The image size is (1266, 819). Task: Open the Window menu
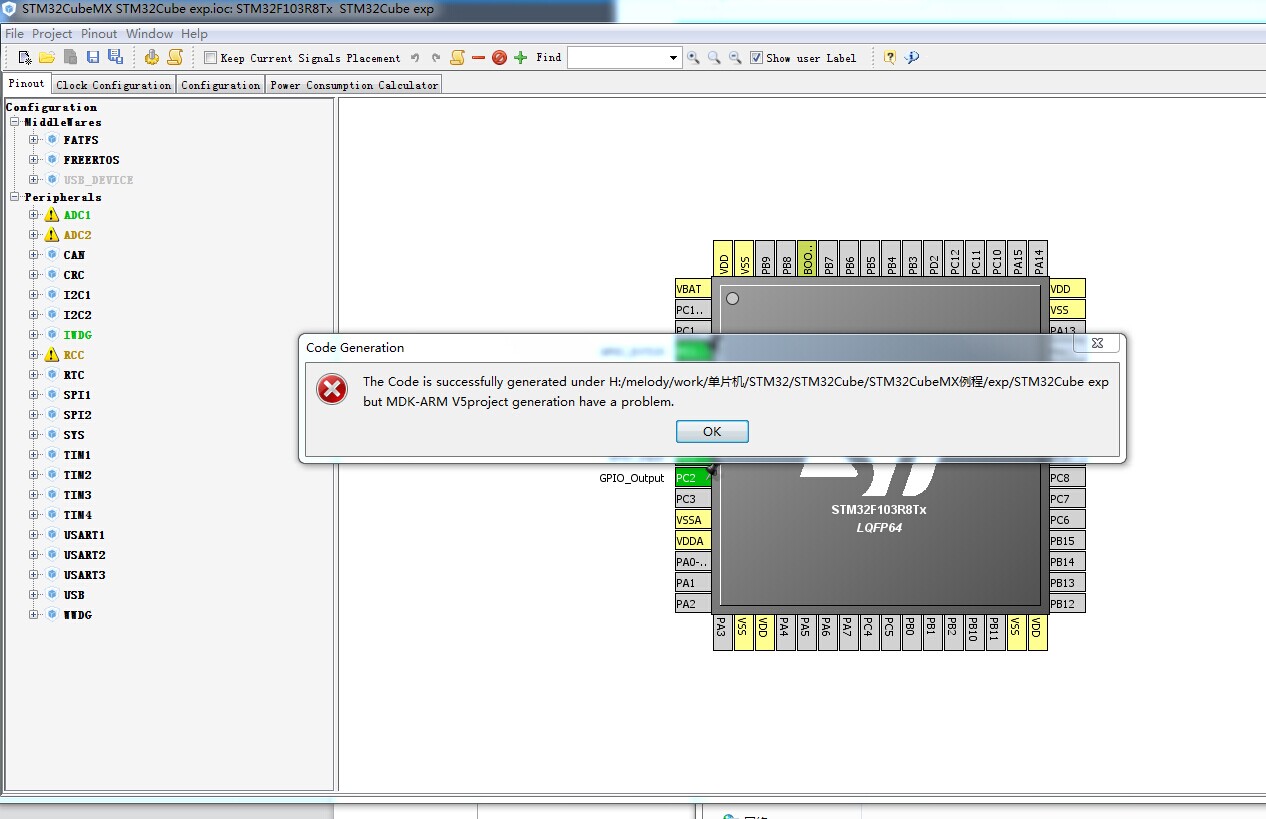(x=149, y=34)
